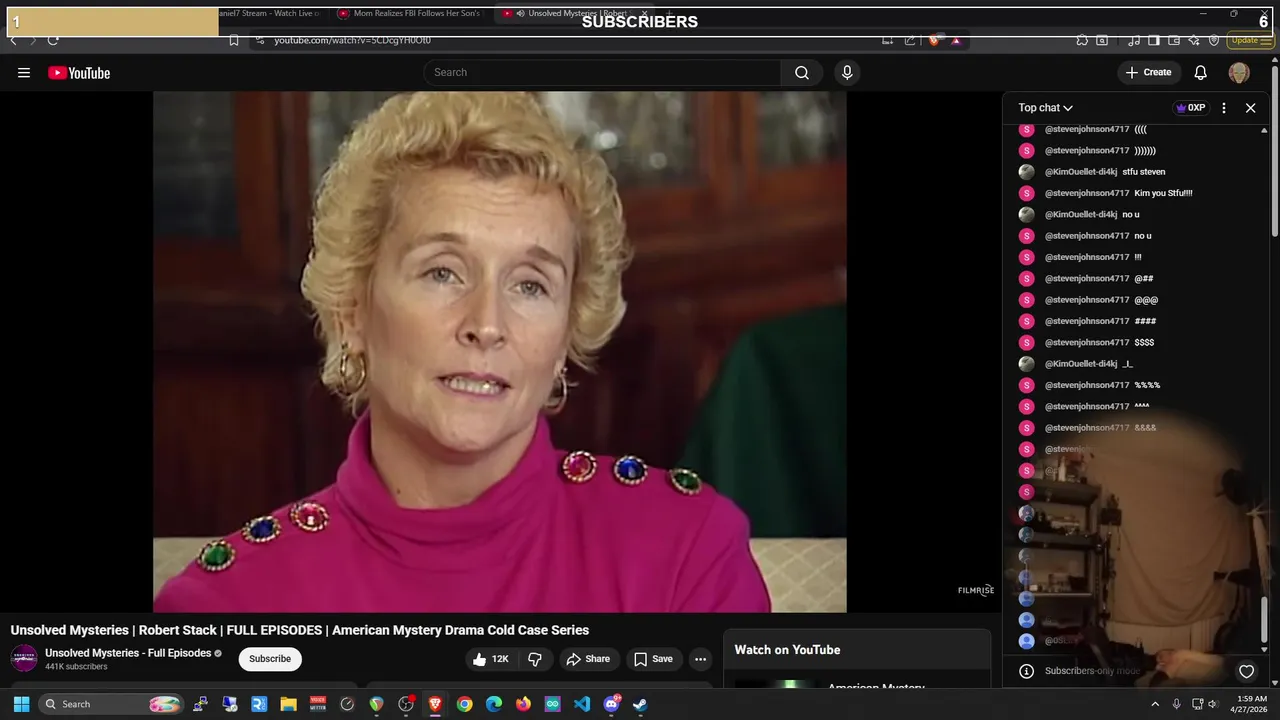The height and width of the screenshot is (720, 1280).
Task: Open chat options three-dot menu
Action: [1224, 108]
